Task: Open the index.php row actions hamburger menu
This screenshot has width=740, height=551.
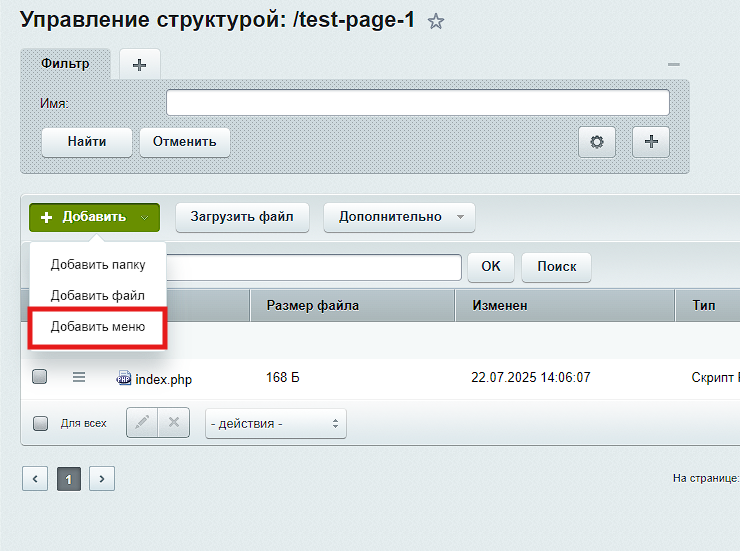Action: [x=79, y=377]
